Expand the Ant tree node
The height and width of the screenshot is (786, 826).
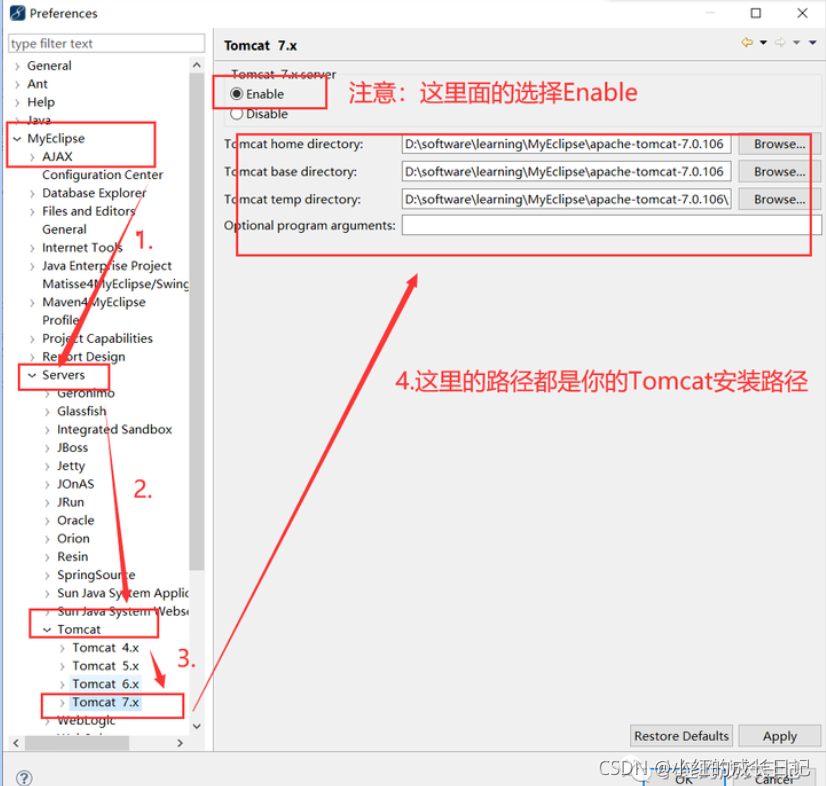click(17, 84)
